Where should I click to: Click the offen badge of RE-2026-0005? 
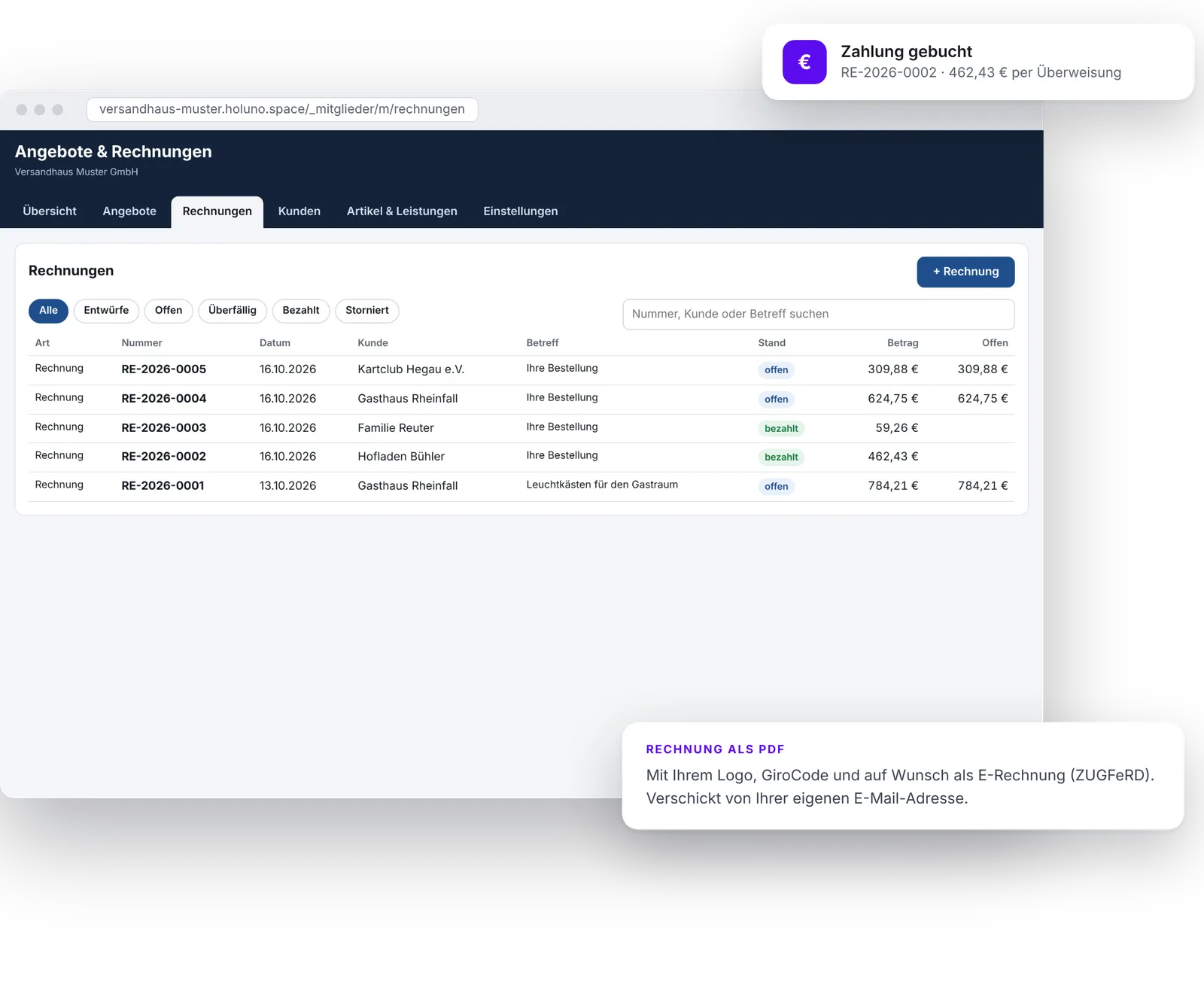(777, 370)
